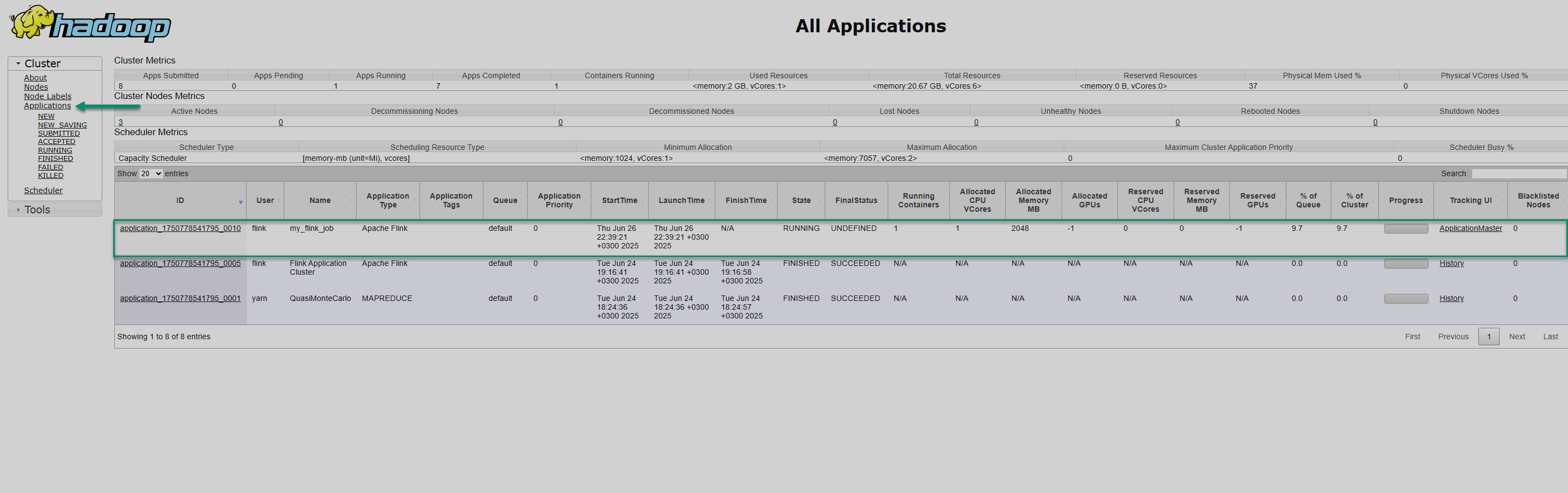This screenshot has width=1568, height=493.
Task: Open the Show entries dropdown
Action: pos(150,173)
